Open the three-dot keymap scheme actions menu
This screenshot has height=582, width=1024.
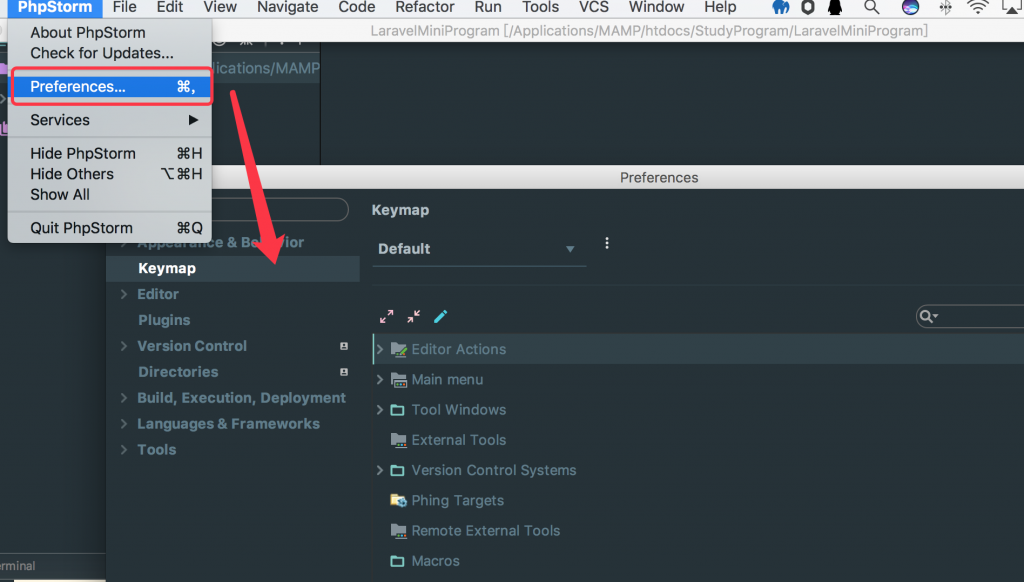click(606, 243)
